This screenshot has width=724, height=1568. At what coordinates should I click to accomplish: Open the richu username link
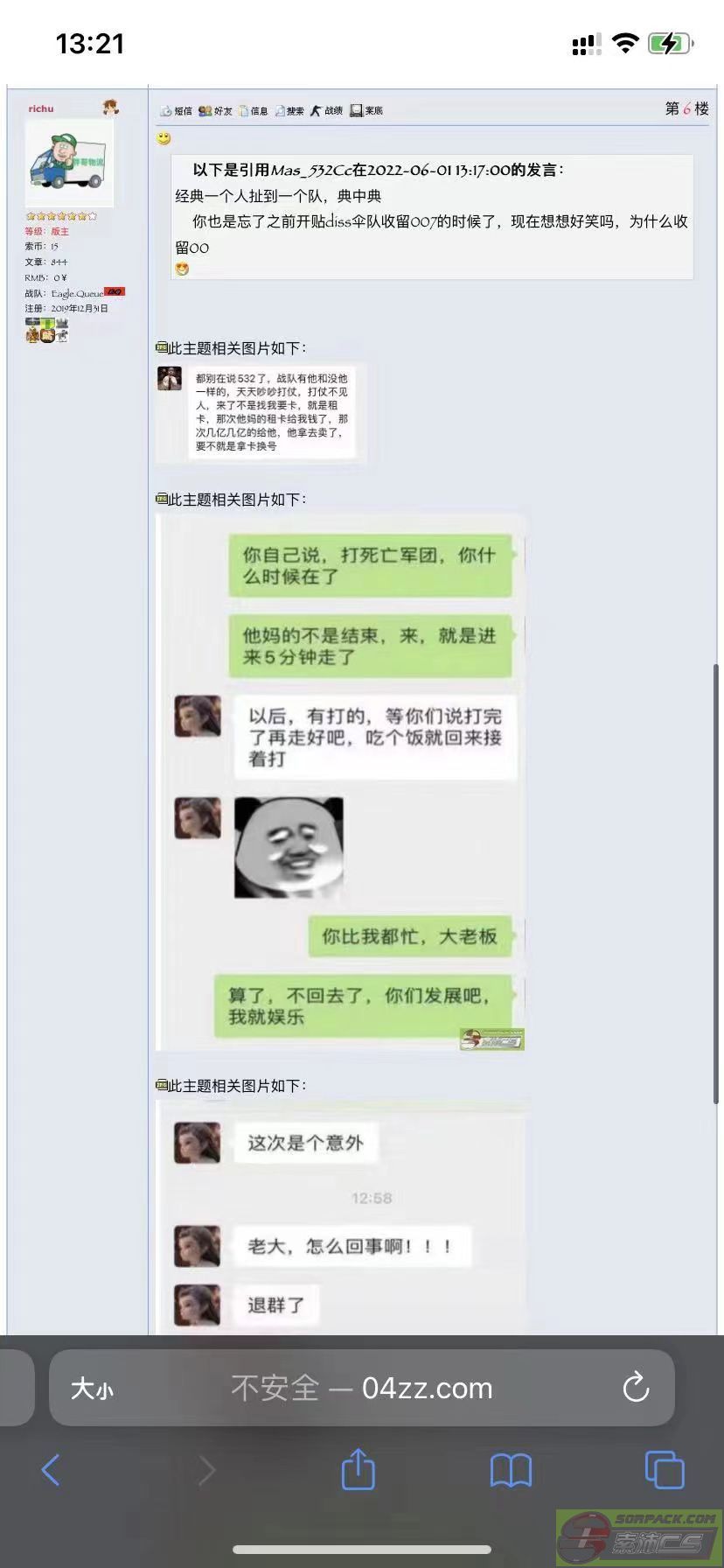[41, 108]
